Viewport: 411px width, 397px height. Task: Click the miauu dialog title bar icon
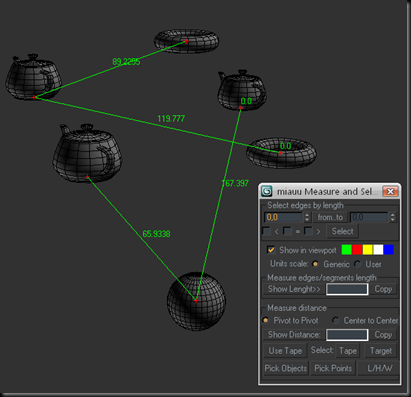267,191
